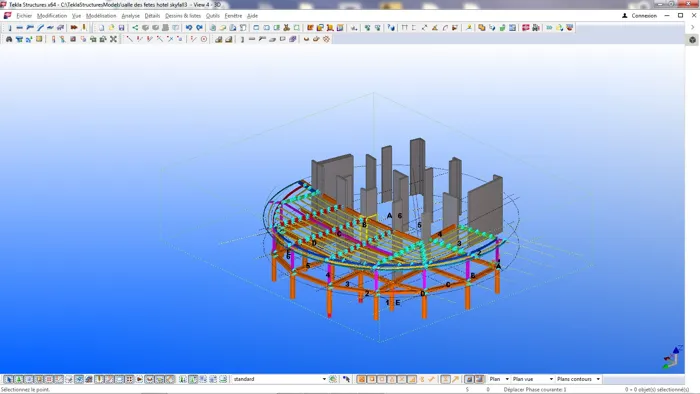Open the Analyse menu
The height and width of the screenshot is (394, 700).
pos(130,16)
